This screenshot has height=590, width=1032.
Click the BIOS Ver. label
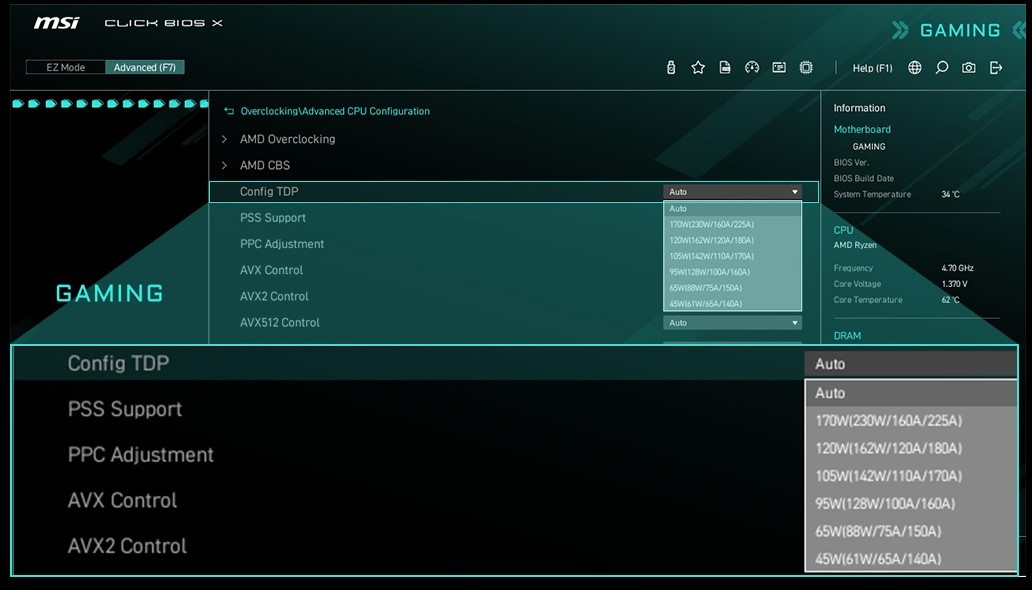click(x=851, y=163)
